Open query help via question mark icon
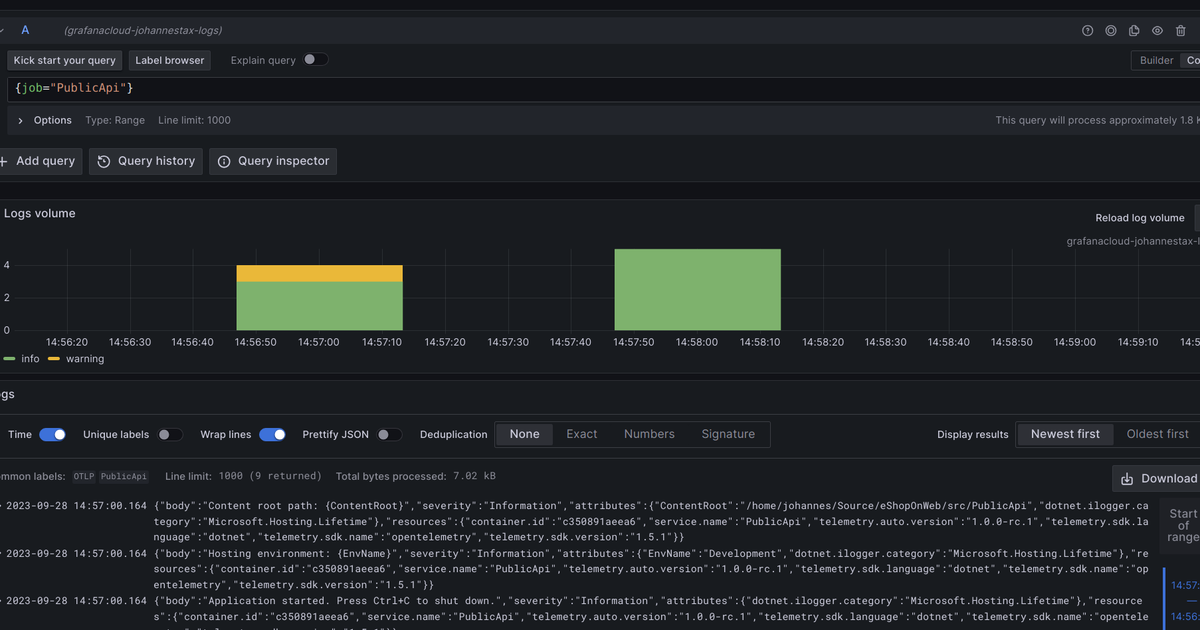The image size is (1200, 630). point(1088,31)
